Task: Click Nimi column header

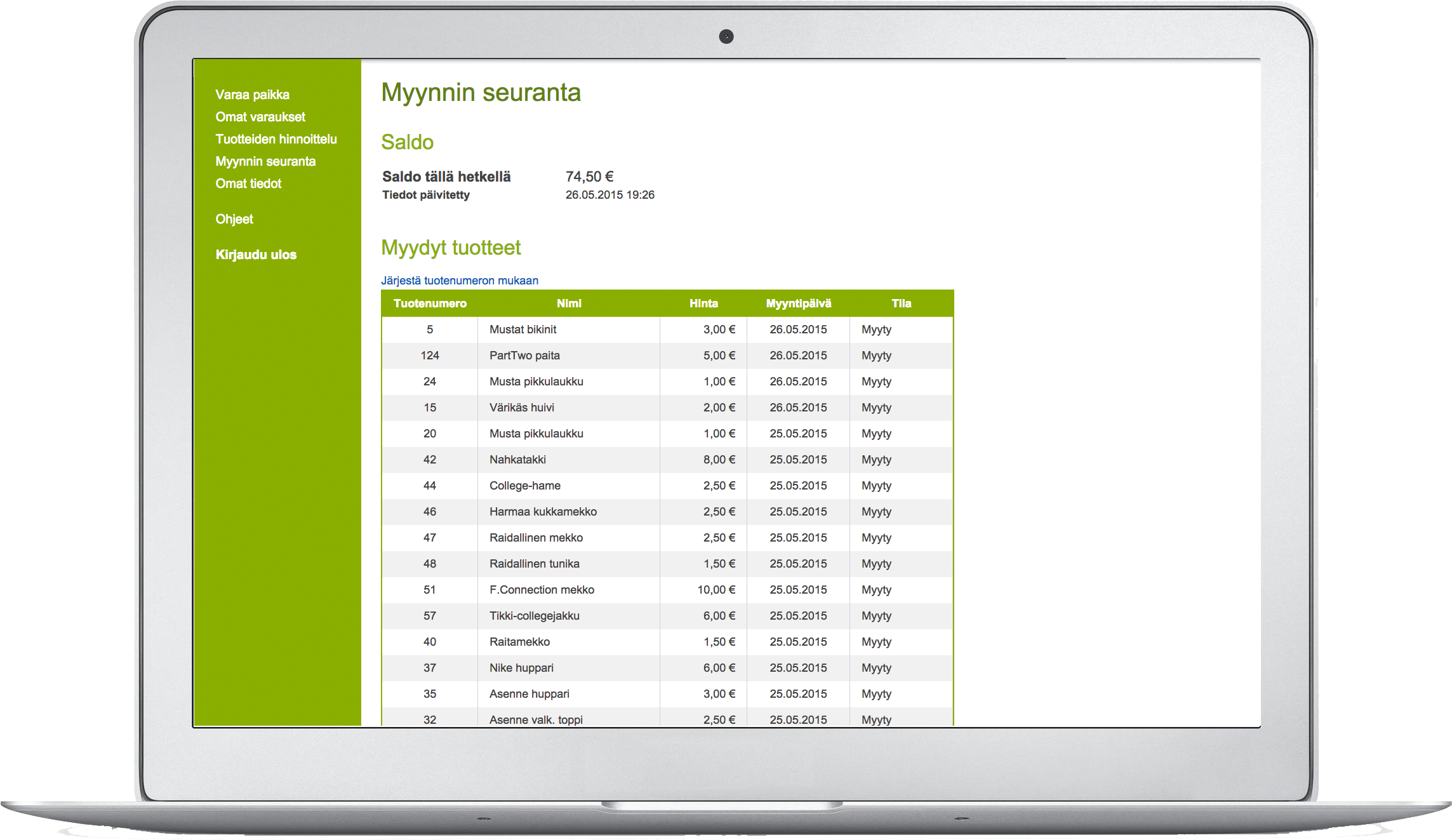Action: pos(569,303)
